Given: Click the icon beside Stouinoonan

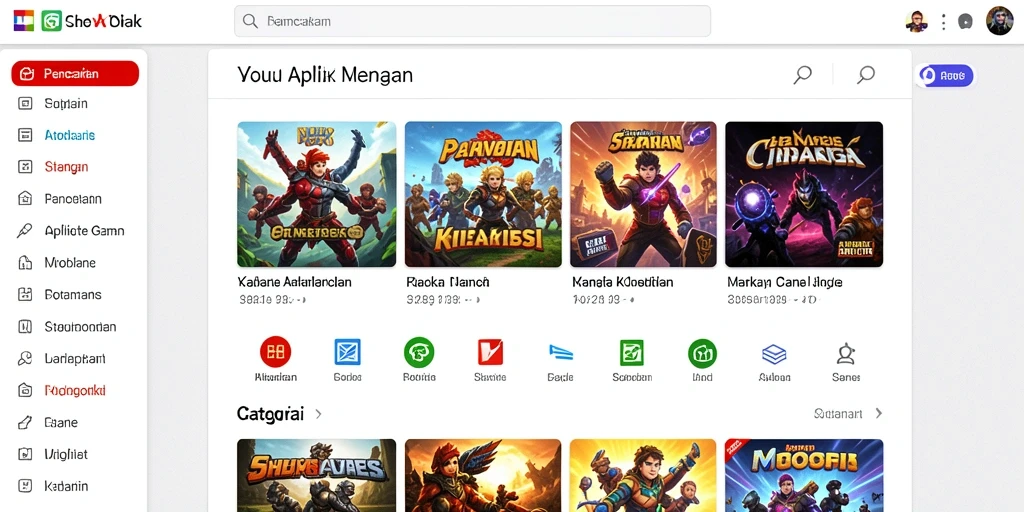Looking at the screenshot, I should point(25,327).
